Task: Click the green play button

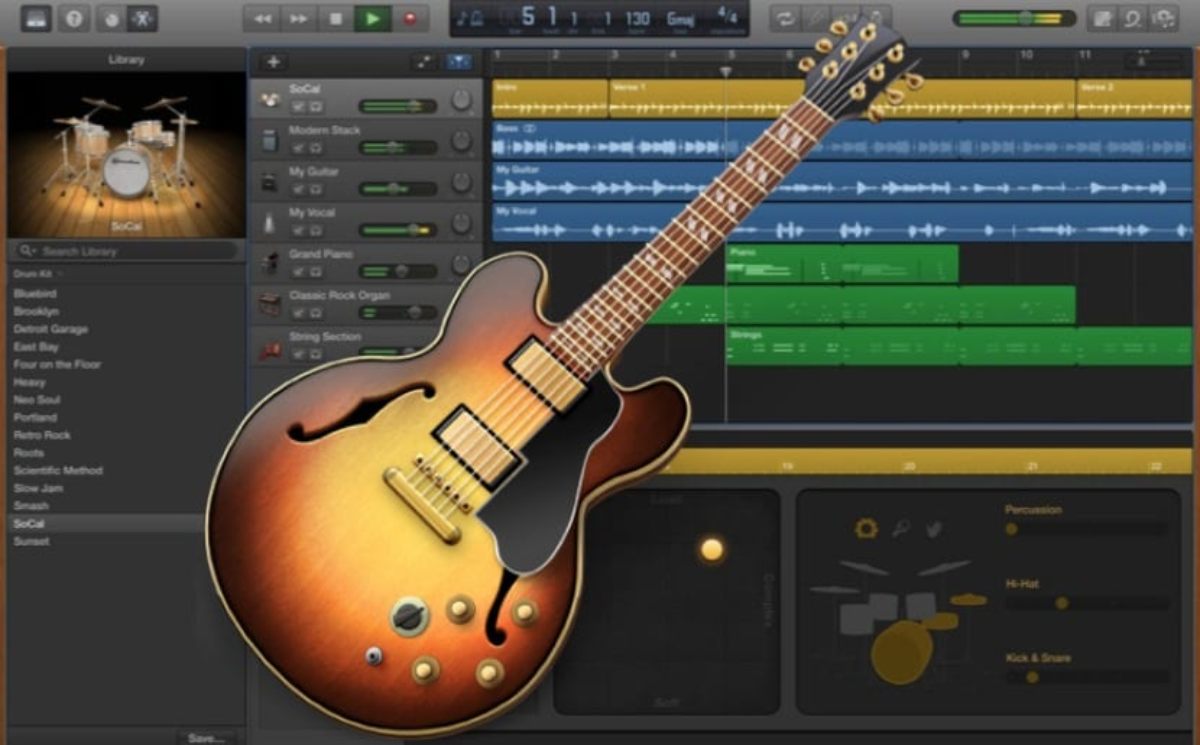Action: click(373, 18)
